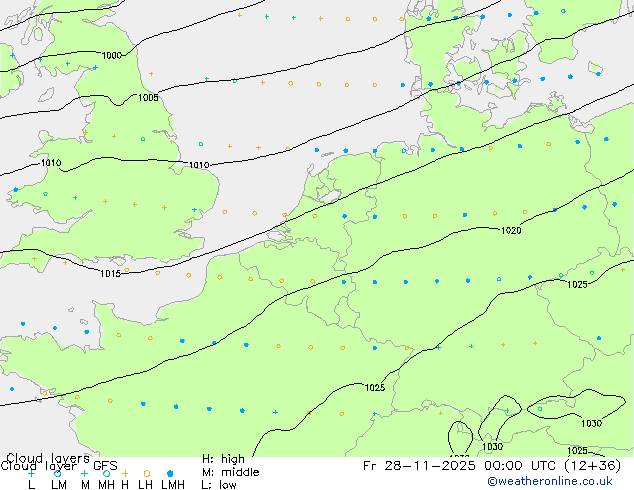Click the green circle legend symbol for MH
This screenshot has height=490, width=634.
[x=106, y=473]
